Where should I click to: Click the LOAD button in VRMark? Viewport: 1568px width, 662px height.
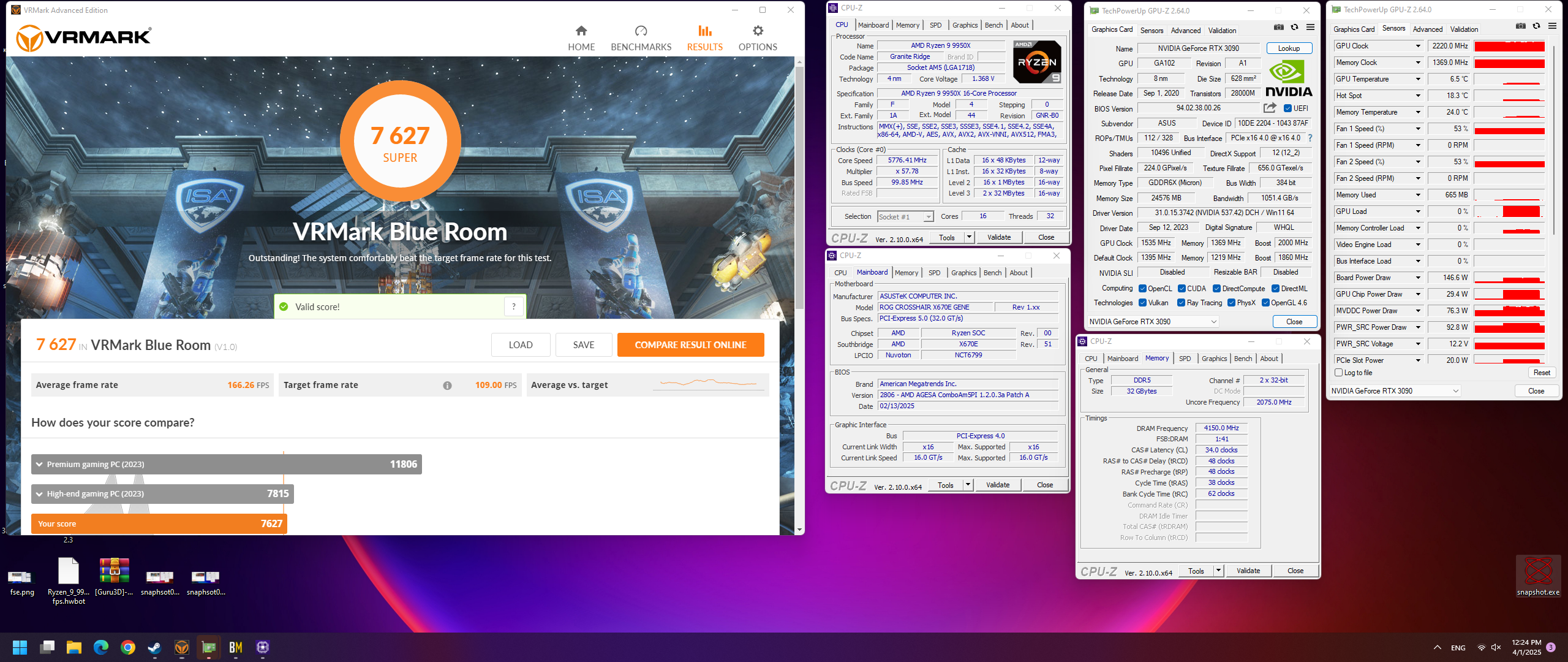coord(521,345)
